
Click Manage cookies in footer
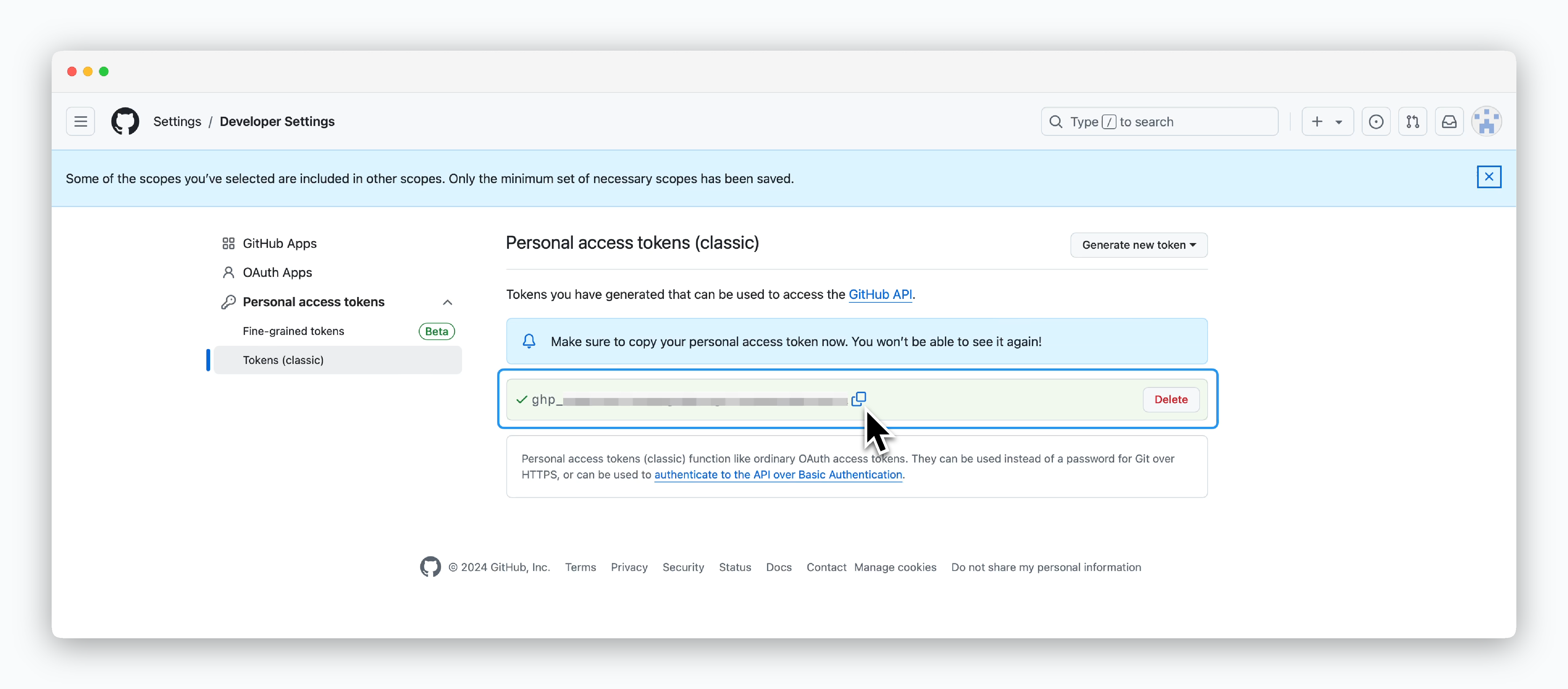click(895, 567)
